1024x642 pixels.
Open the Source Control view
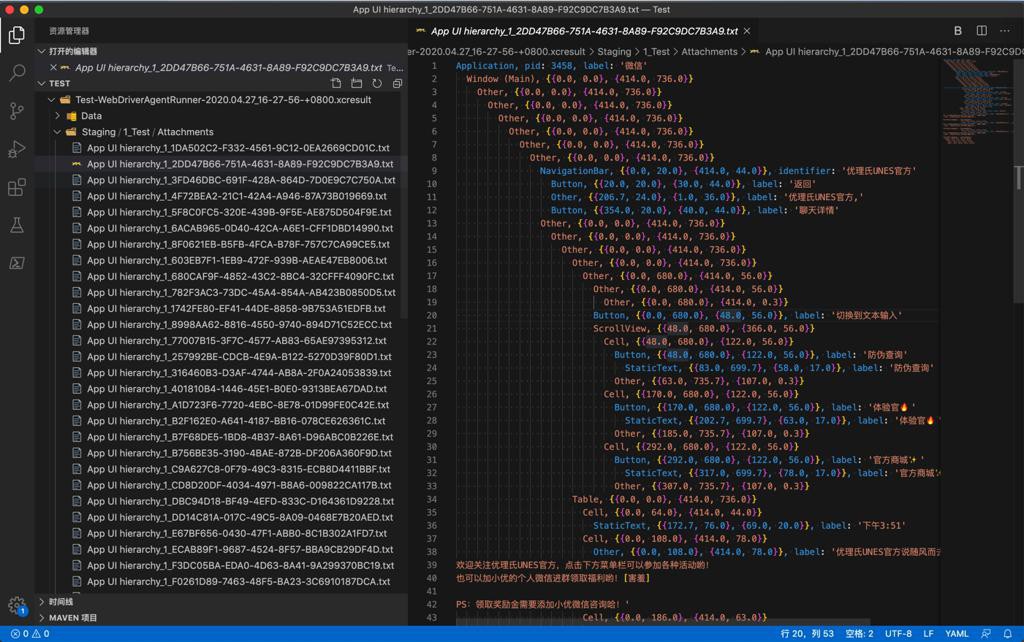point(17,111)
